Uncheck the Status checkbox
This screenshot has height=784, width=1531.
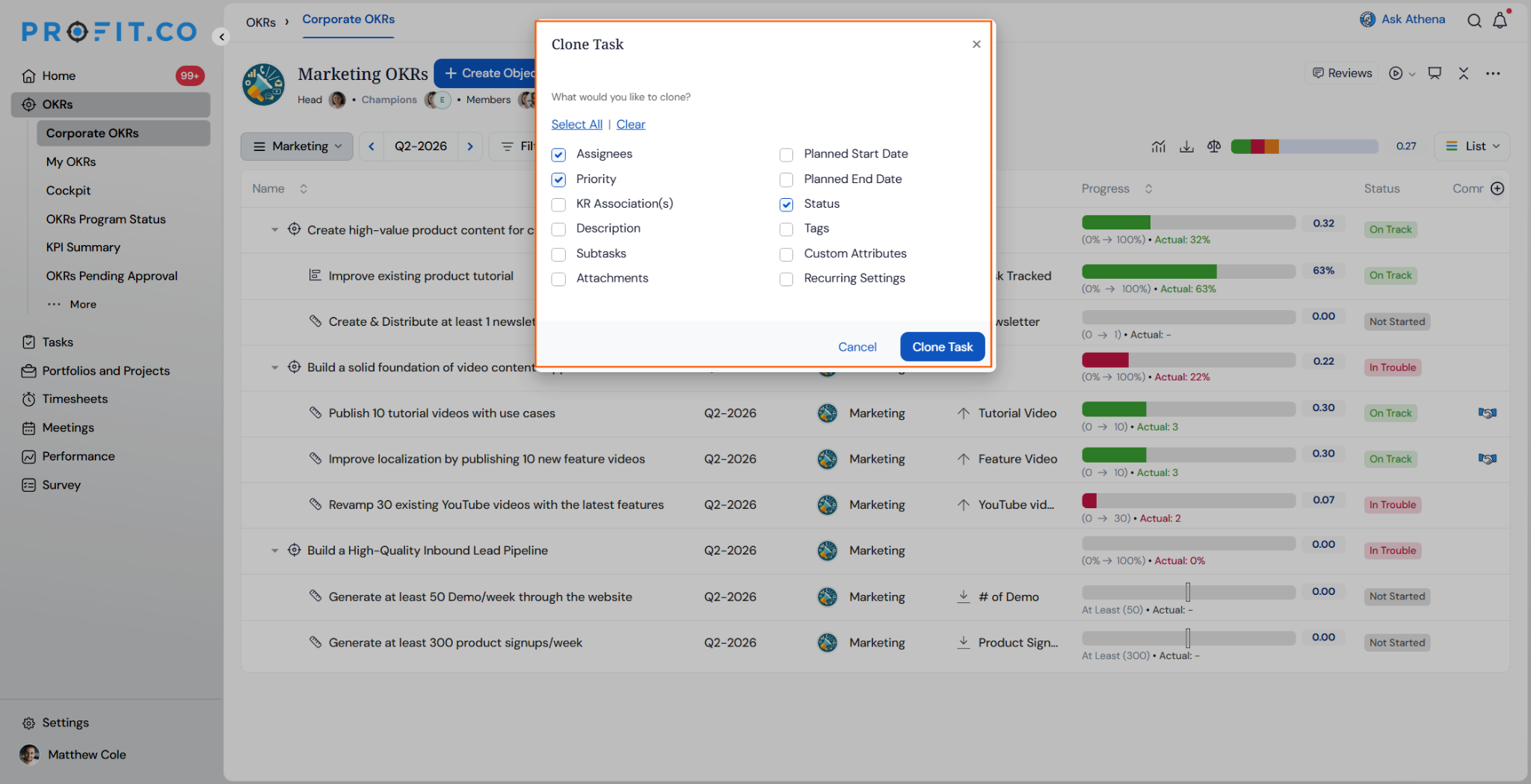[786, 205]
